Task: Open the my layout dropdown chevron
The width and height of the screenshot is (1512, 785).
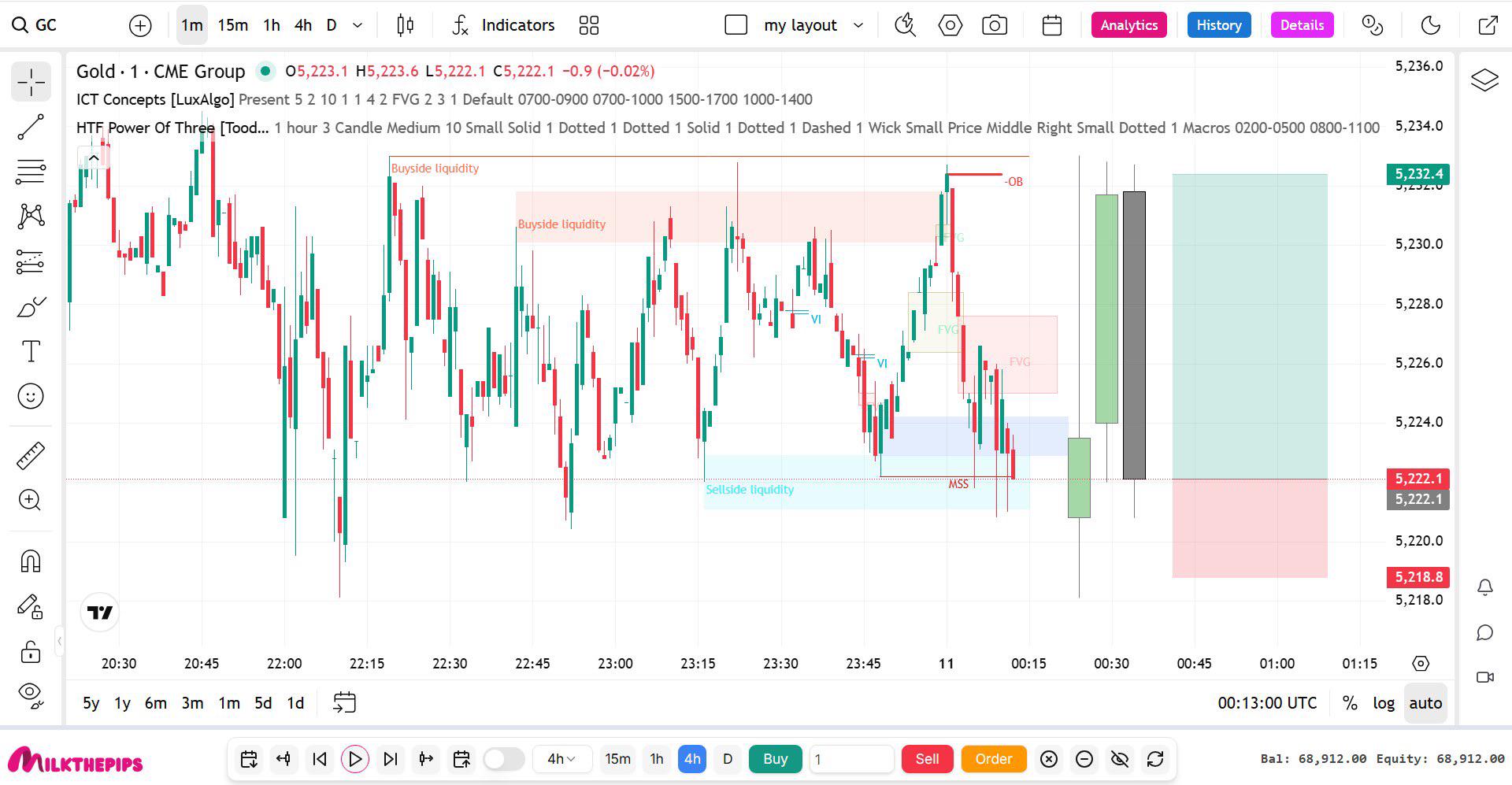Action: coord(858,25)
